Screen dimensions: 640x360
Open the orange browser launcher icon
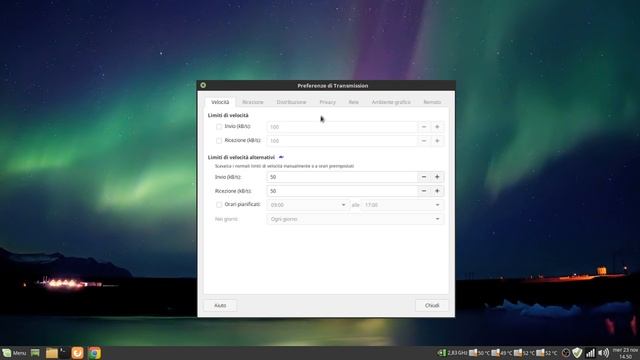click(78, 353)
